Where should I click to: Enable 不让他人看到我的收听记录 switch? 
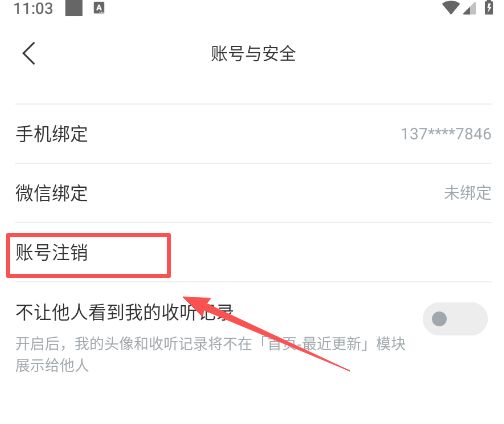[455, 319]
